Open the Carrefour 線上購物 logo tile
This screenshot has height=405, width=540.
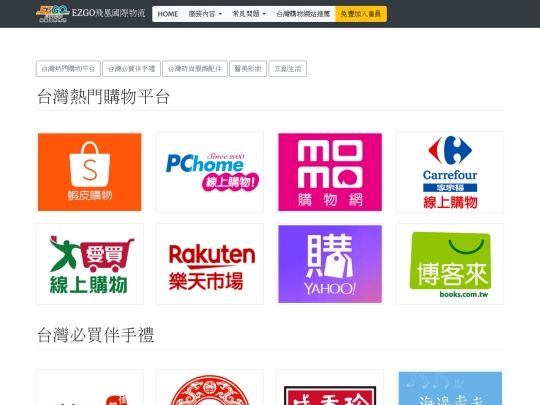point(450,172)
